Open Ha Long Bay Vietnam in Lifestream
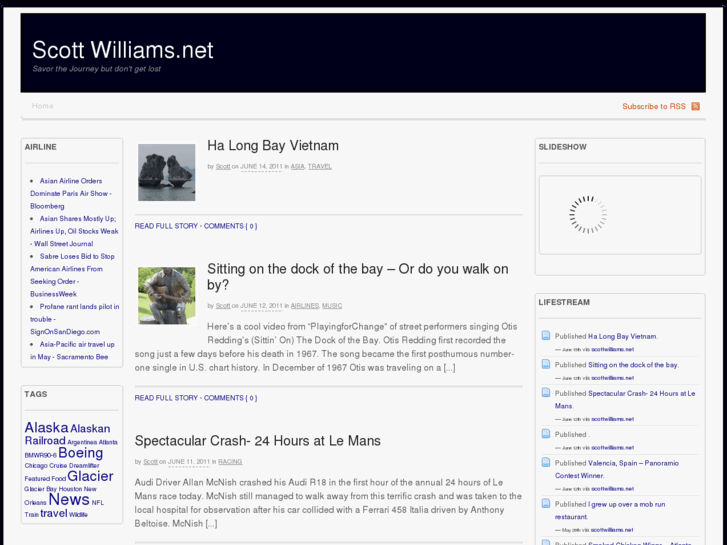The width and height of the screenshot is (727, 545). coord(622,336)
